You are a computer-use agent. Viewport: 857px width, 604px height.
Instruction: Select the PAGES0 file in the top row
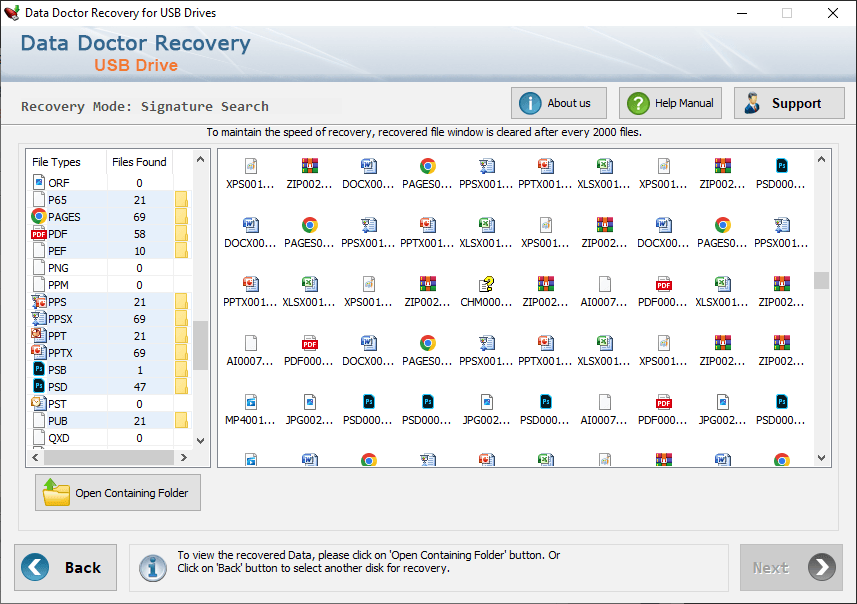[427, 174]
